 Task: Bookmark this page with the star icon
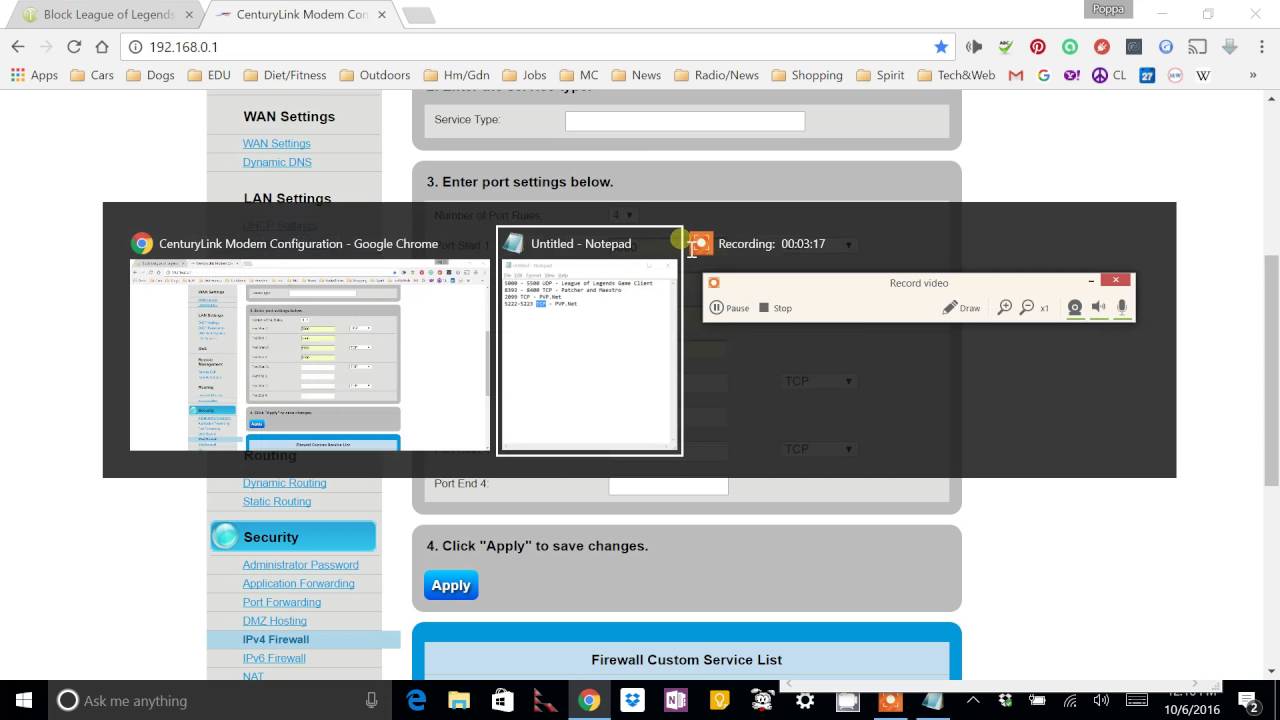(941, 47)
